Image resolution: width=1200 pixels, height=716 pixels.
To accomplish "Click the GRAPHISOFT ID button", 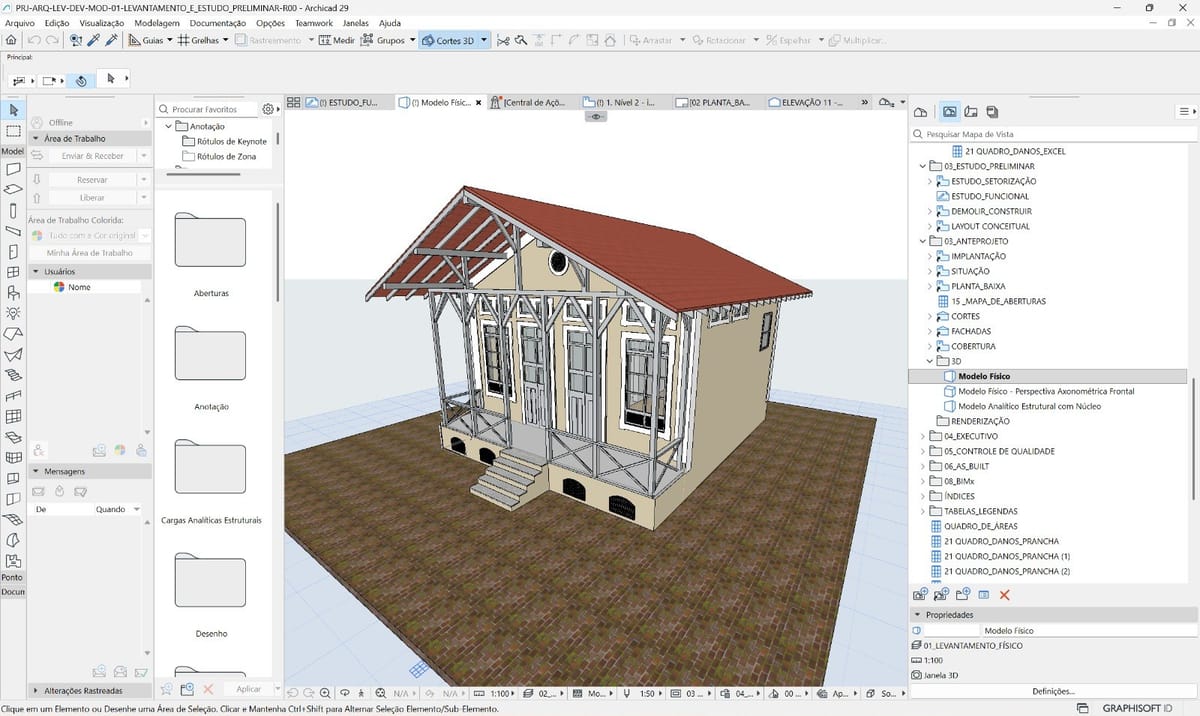I will (x=1137, y=707).
